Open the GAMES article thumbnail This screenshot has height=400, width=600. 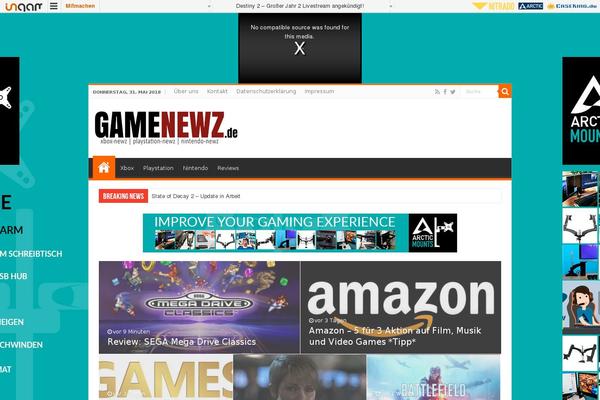click(166, 377)
